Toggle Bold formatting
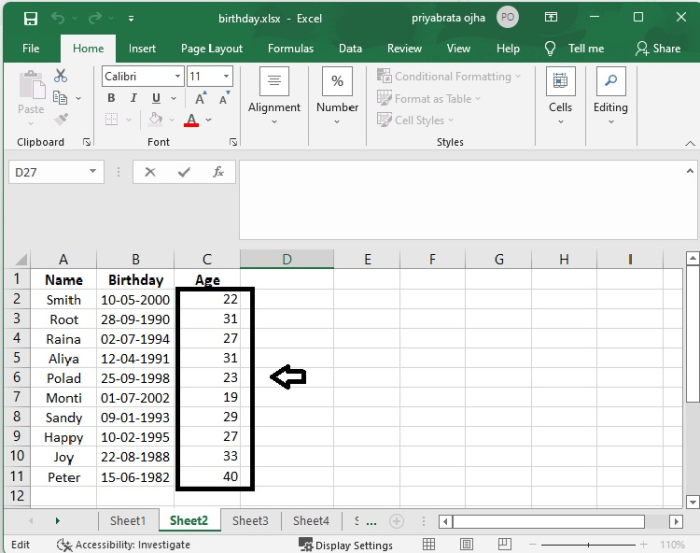 pyautogui.click(x=111, y=98)
